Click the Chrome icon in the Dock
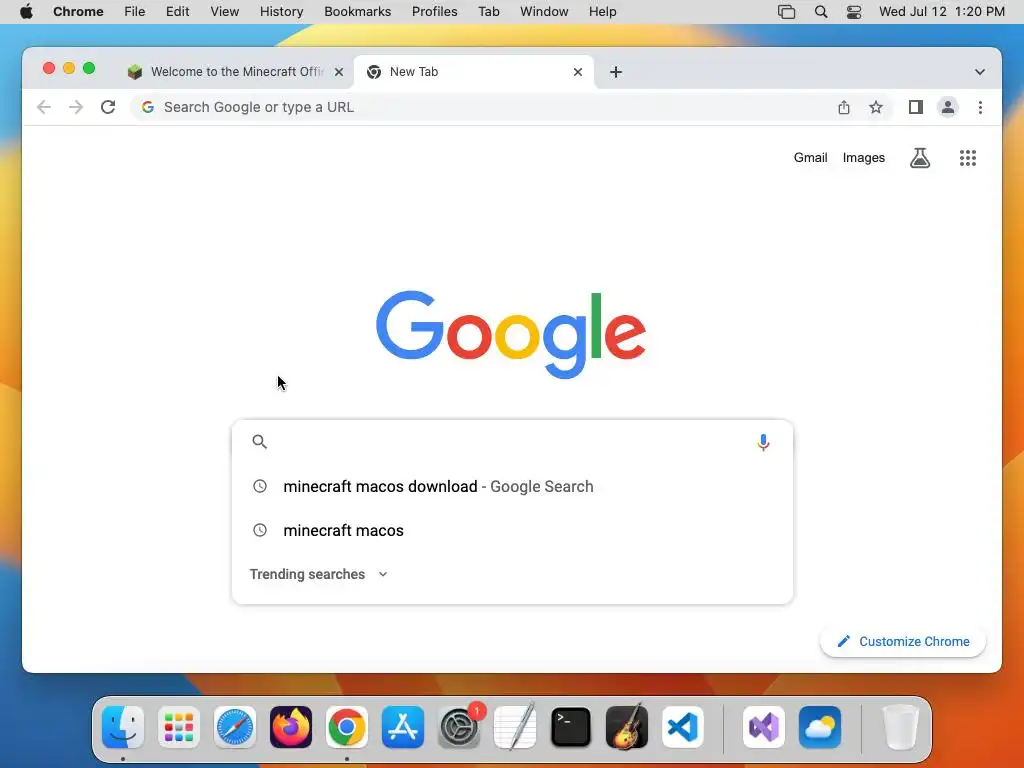Viewport: 1024px width, 768px height. [347, 727]
